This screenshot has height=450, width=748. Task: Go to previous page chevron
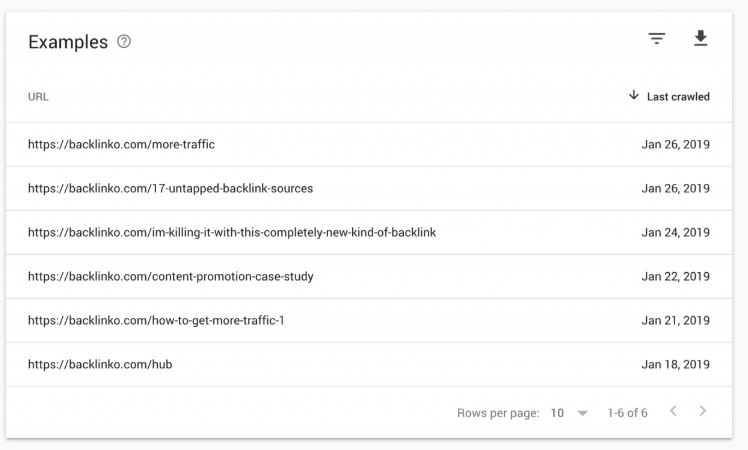click(673, 411)
